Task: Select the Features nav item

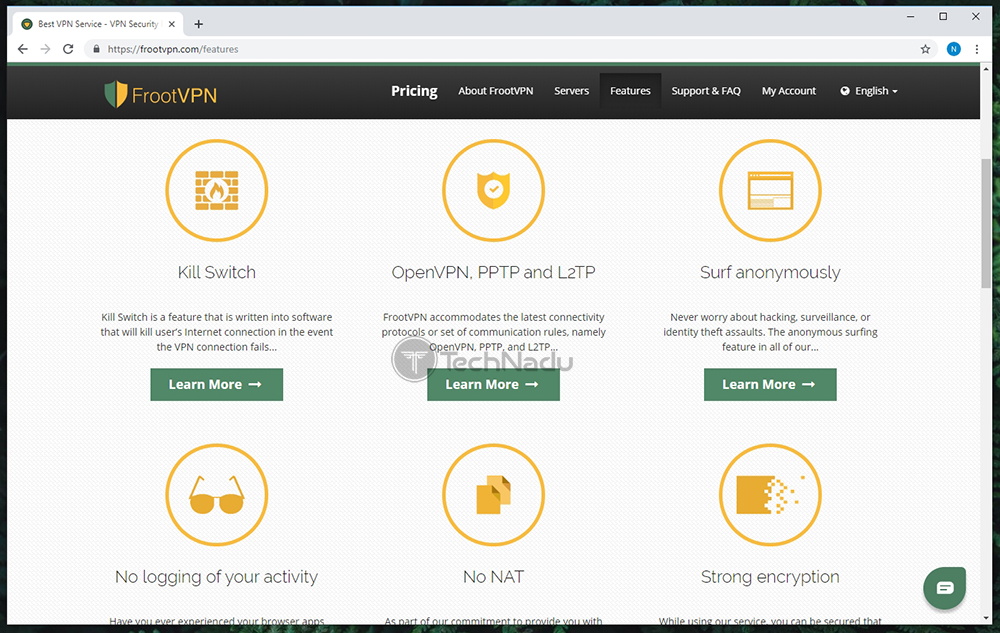Action: [630, 91]
